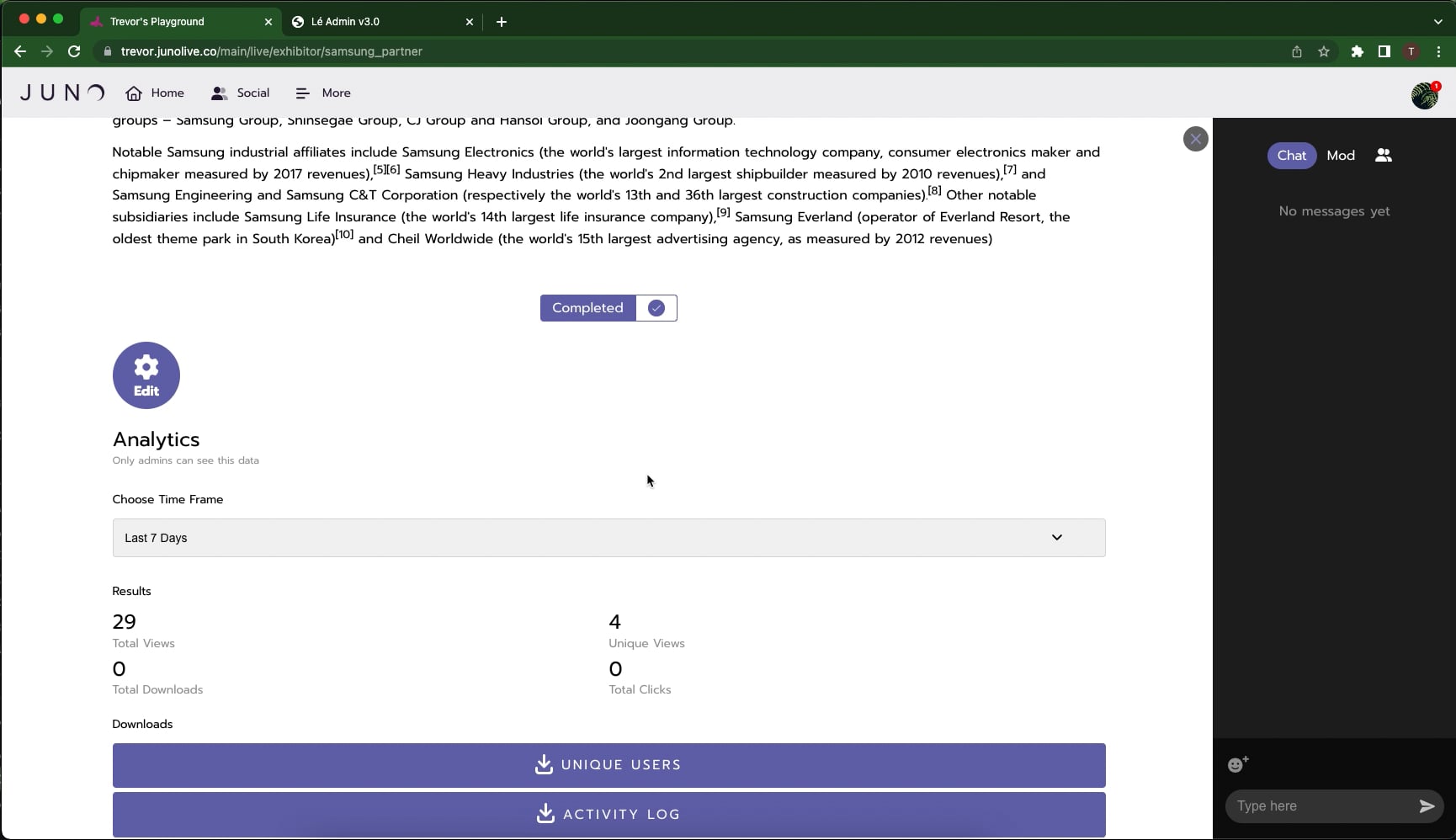Switch to Trevor's Playground browser tab
The height and width of the screenshot is (840, 1456).
[x=180, y=22]
